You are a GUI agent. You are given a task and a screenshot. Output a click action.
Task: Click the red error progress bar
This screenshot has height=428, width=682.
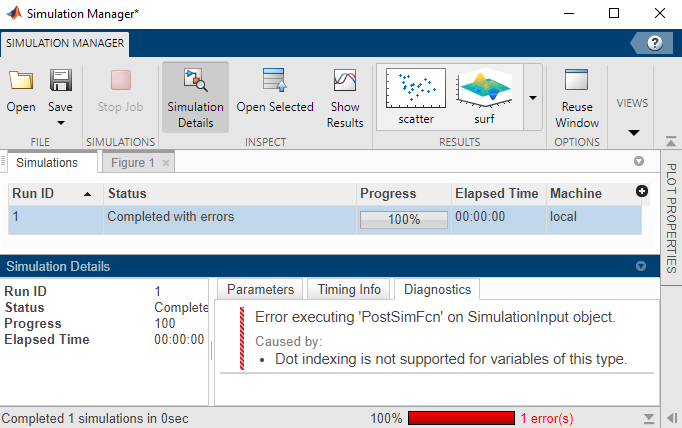coord(460,417)
